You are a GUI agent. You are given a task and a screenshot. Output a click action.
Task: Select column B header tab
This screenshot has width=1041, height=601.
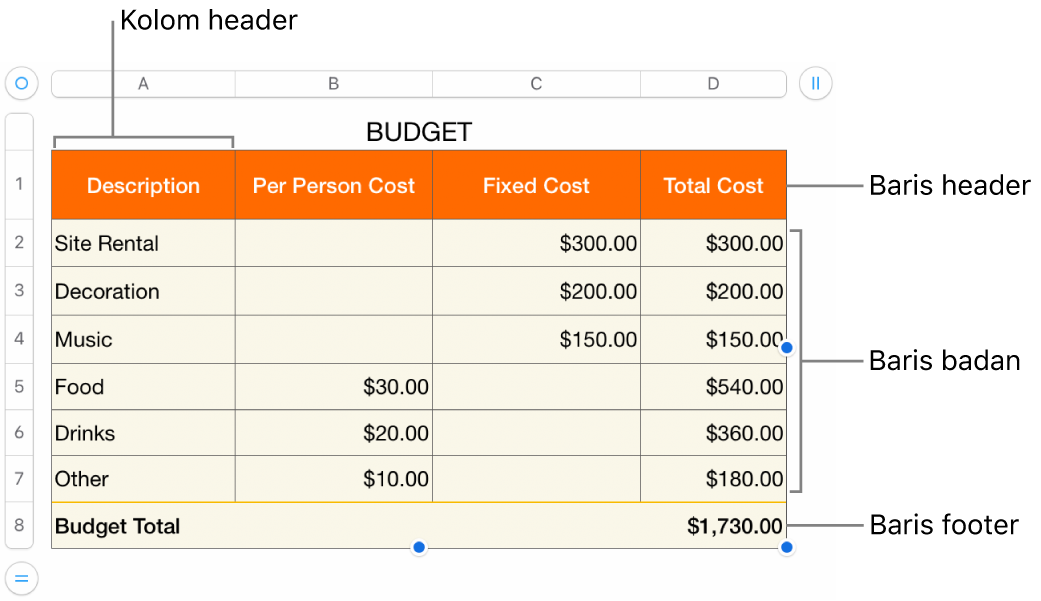(x=334, y=84)
